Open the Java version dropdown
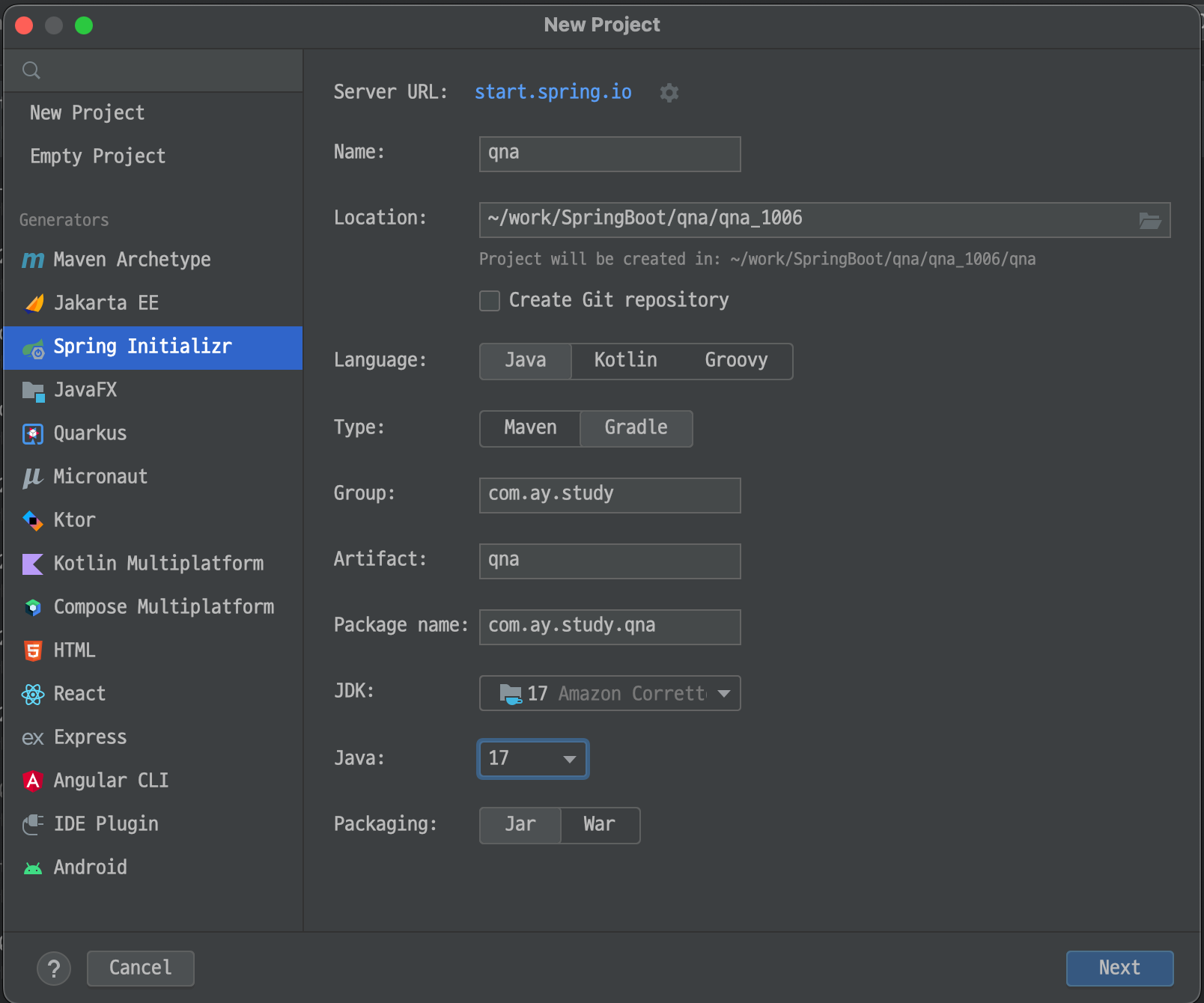 click(x=533, y=759)
